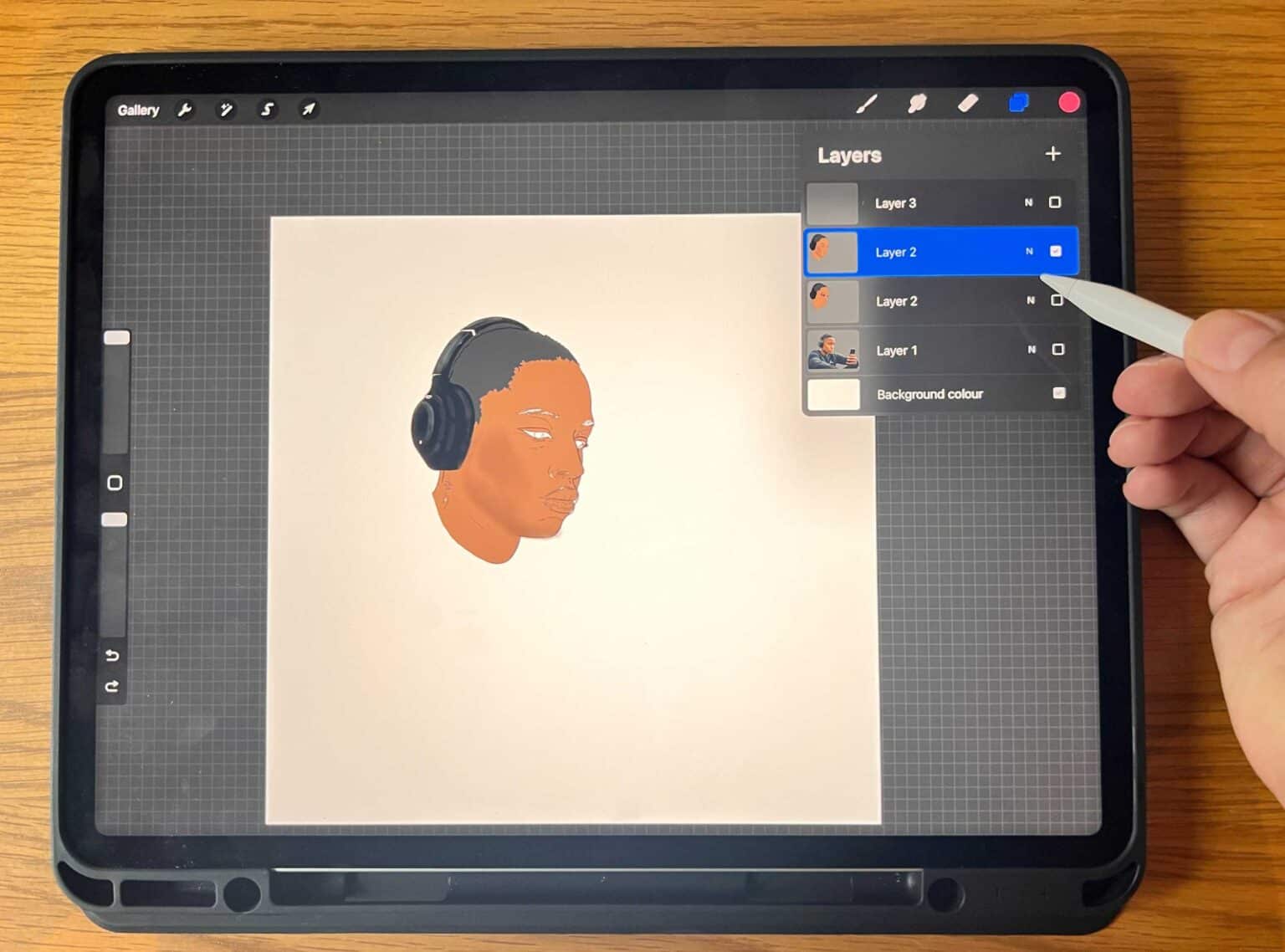Add a new layer with plus button

coord(1053,154)
